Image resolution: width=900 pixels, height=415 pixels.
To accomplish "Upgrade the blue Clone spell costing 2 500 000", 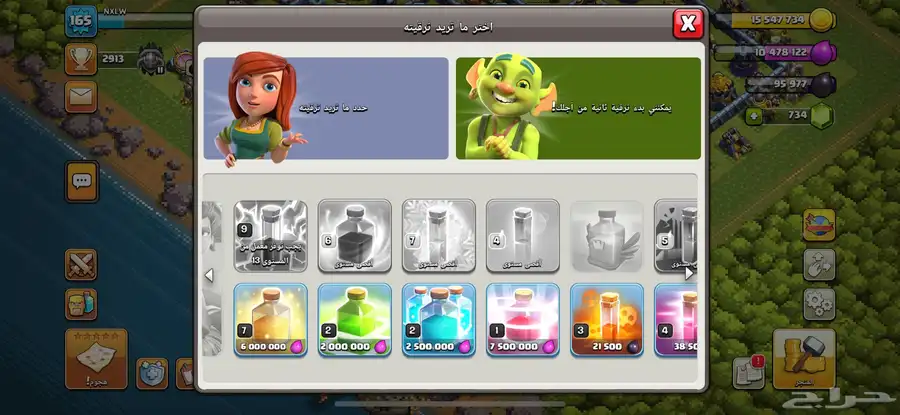I will coord(439,320).
